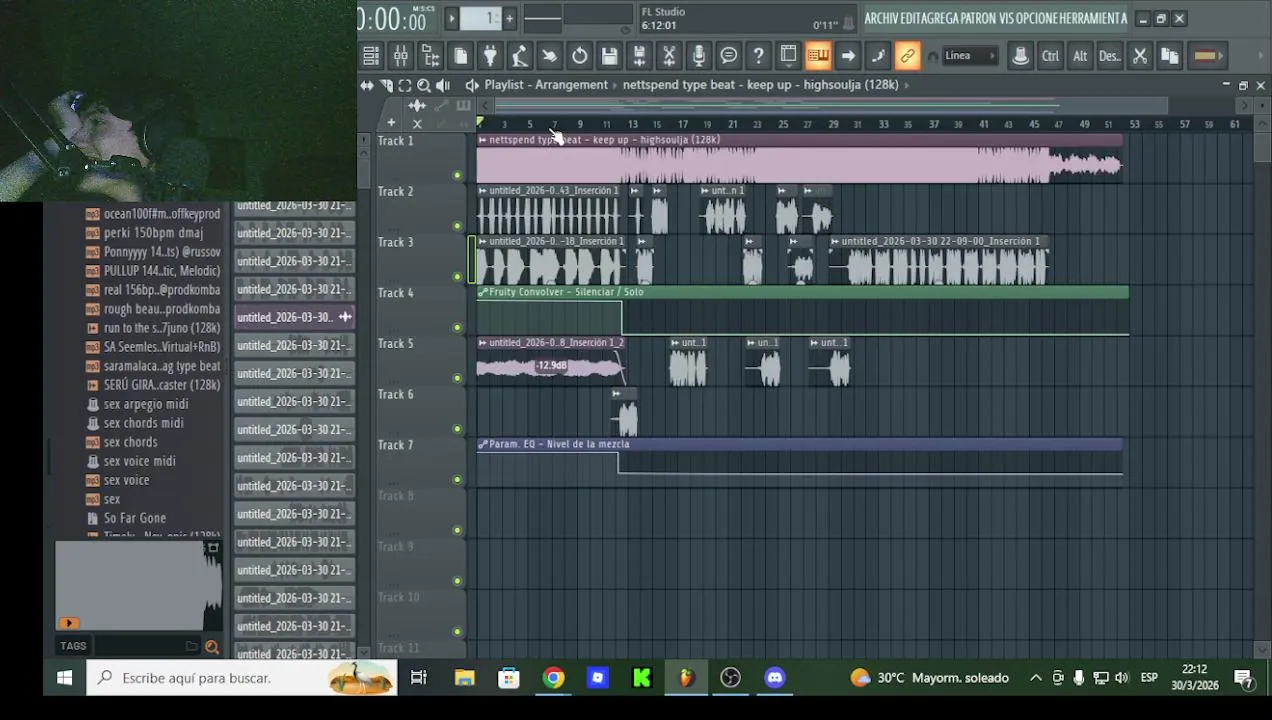Open the HERRAMIENTA menu
Image resolution: width=1272 pixels, height=720 pixels.
click(1091, 18)
